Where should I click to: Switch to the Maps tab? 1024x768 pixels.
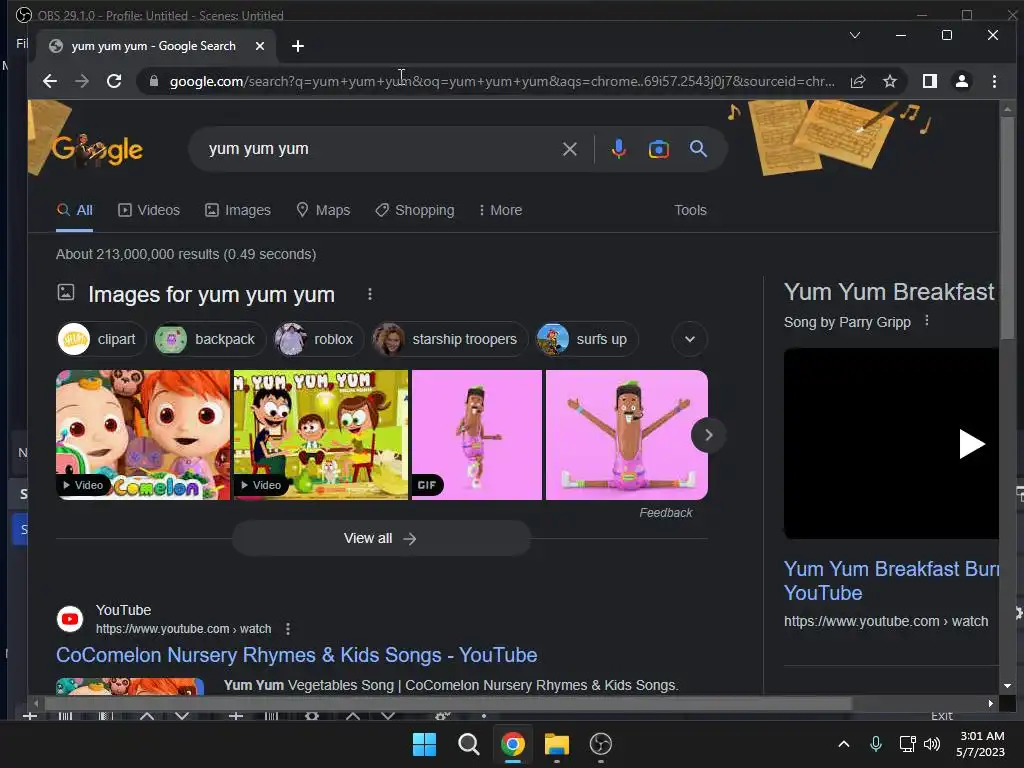click(x=323, y=210)
